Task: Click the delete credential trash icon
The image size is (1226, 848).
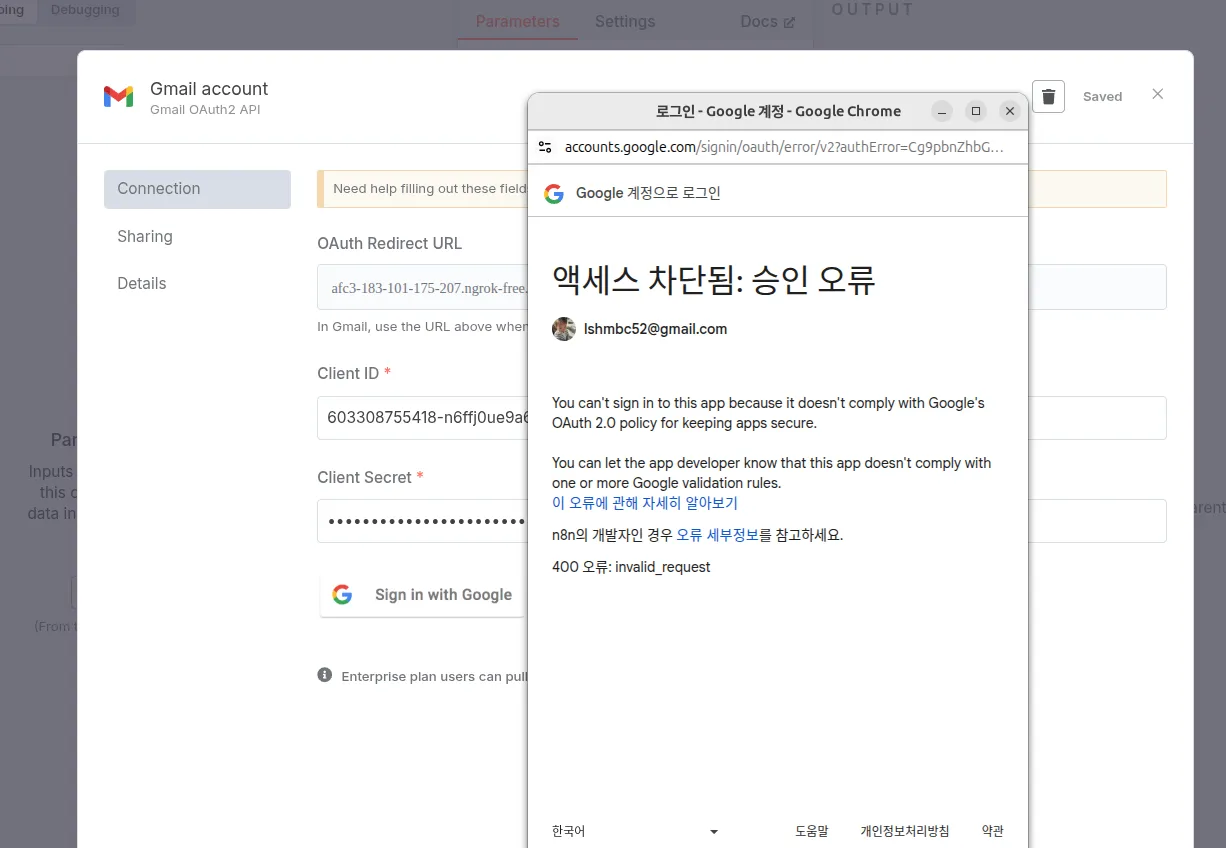Action: [x=1048, y=96]
